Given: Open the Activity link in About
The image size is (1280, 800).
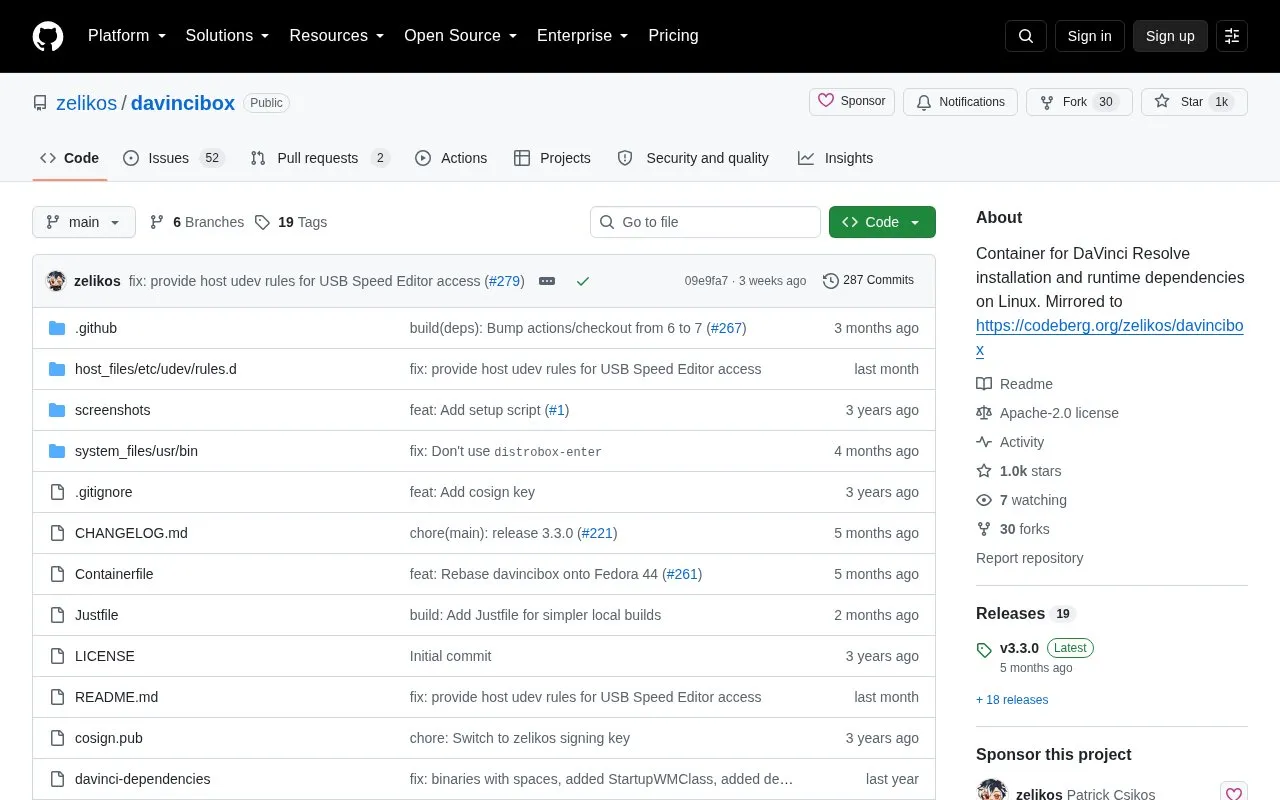Looking at the screenshot, I should 1010,442.
